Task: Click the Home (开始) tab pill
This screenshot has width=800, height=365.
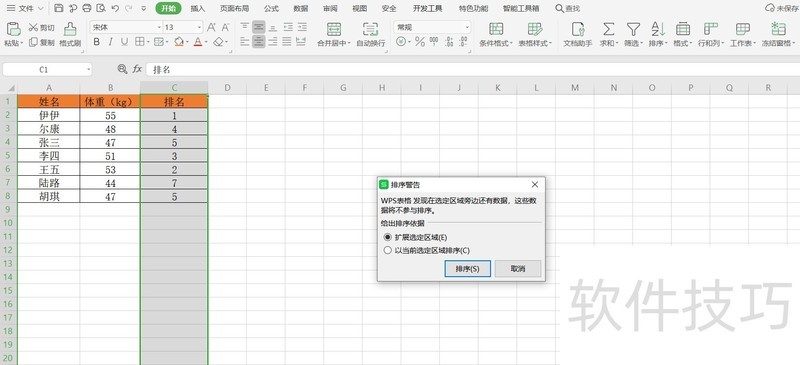Action: (x=168, y=8)
